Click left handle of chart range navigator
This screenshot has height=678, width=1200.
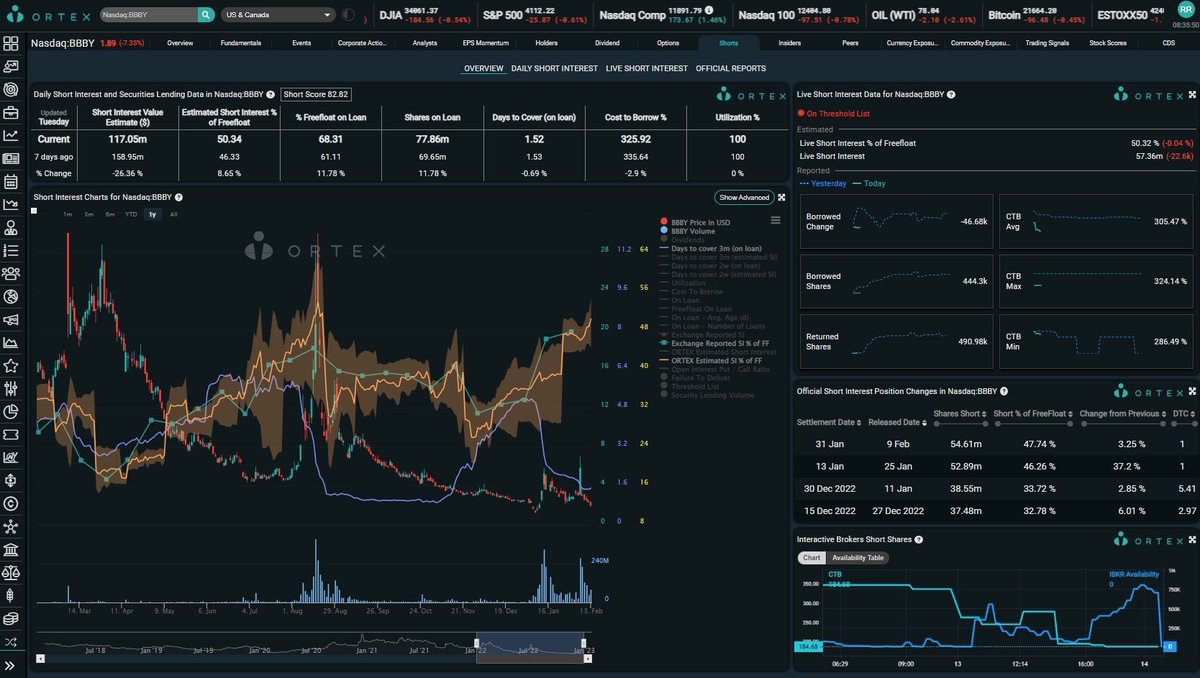coord(477,645)
